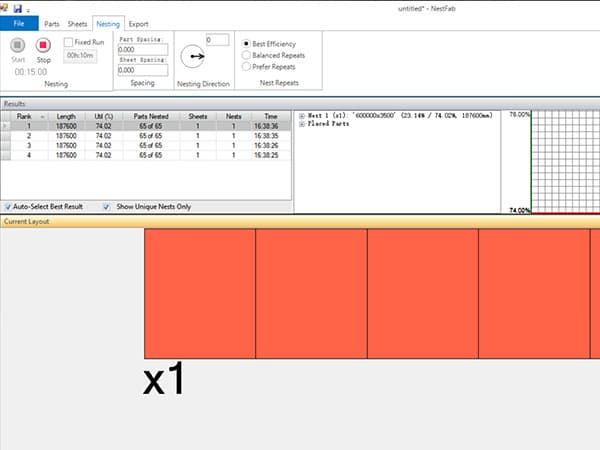The height and width of the screenshot is (450, 600).
Task: Click the third nested part in layout
Action: click(423, 293)
